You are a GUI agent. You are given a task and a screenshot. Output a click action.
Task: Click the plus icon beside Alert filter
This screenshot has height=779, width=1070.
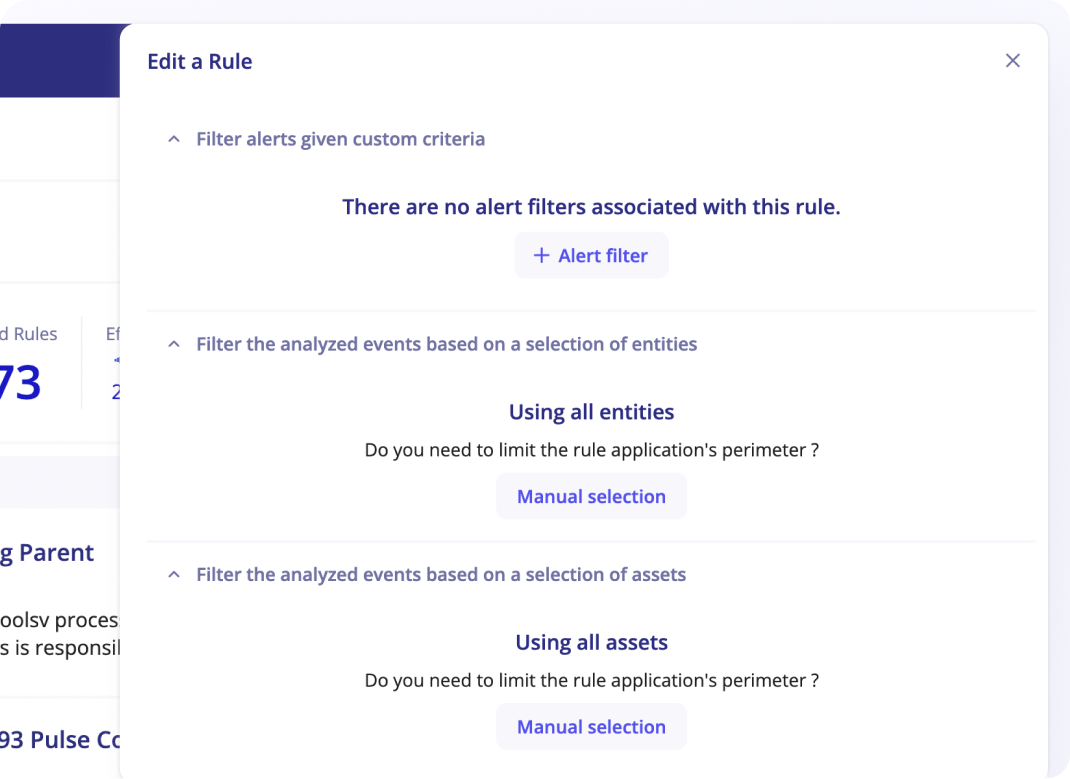tap(541, 256)
